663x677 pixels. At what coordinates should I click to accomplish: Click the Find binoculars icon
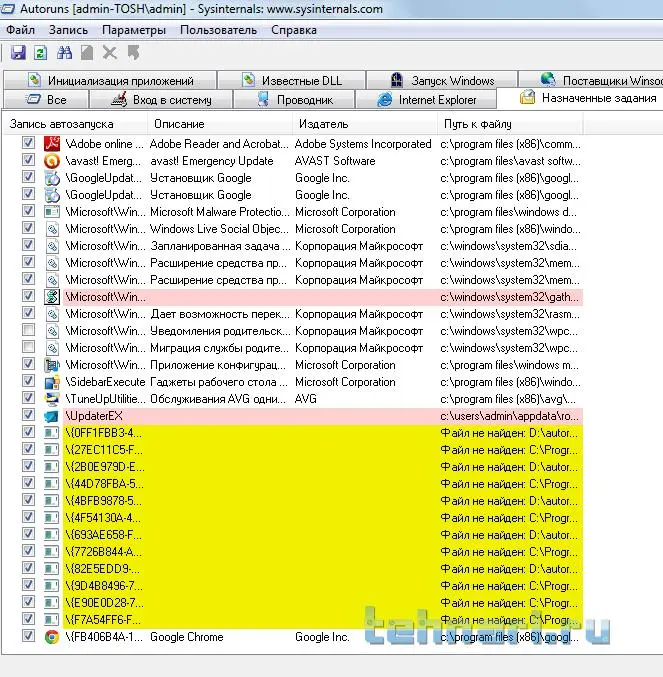point(64,53)
